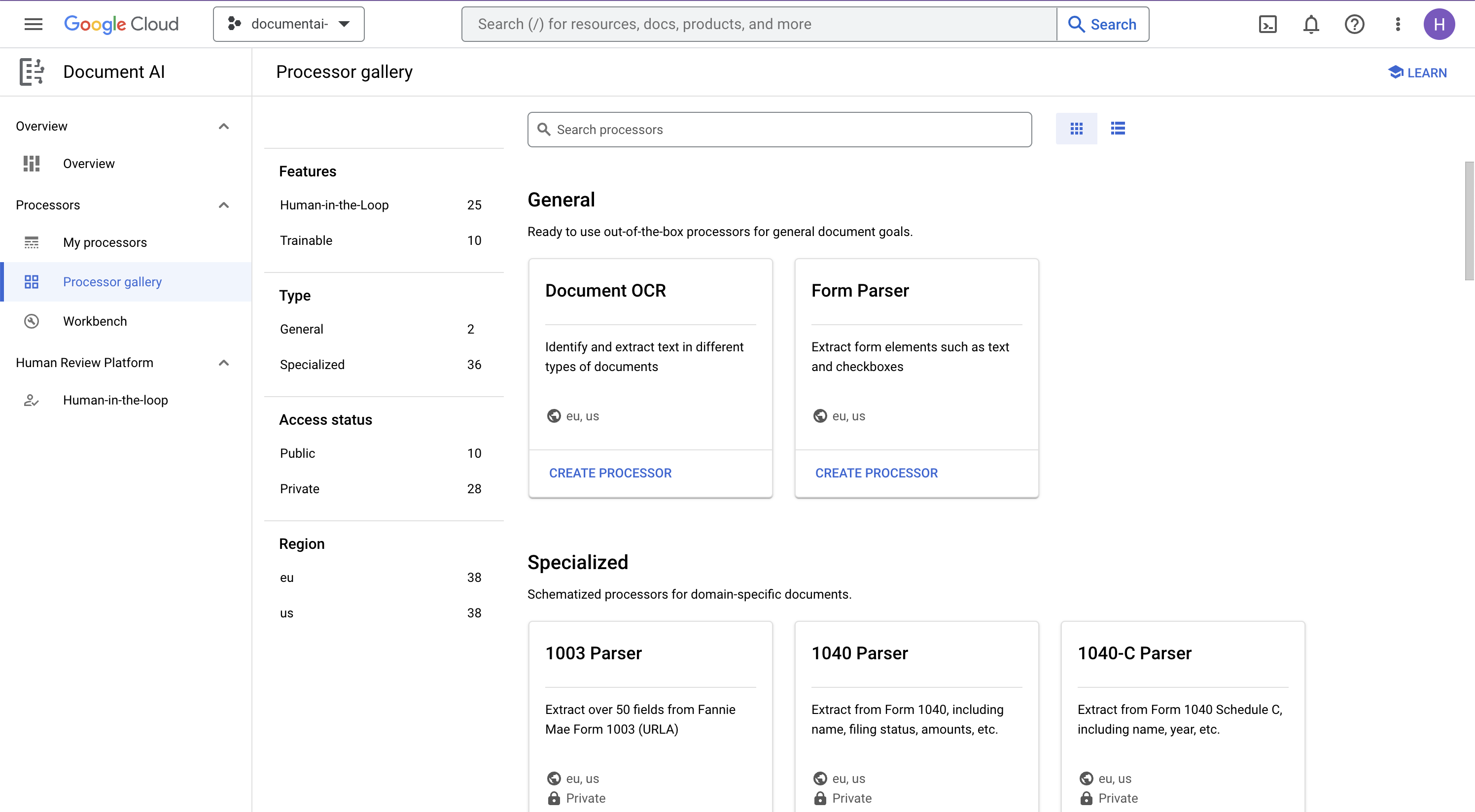Expand the Features filter section
Viewport: 1475px width, 812px height.
click(x=308, y=171)
